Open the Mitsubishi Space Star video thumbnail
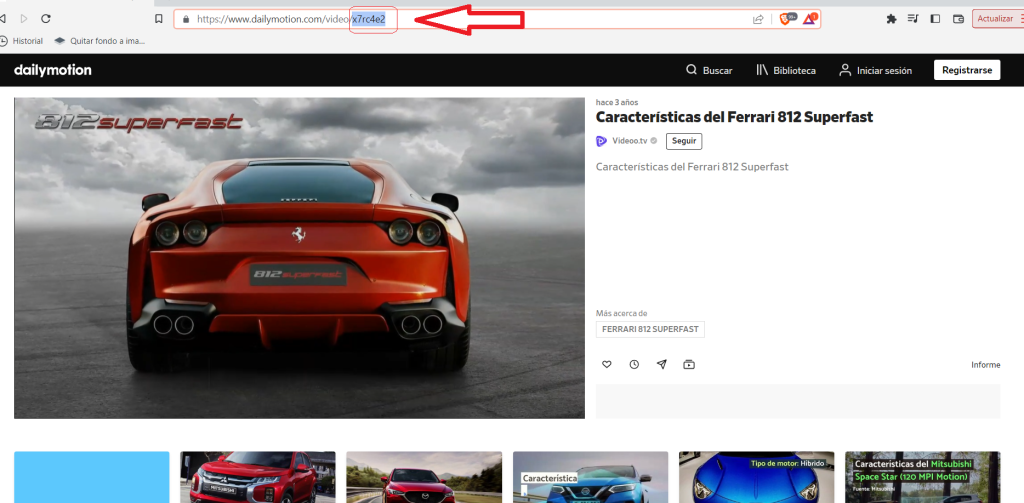The width and height of the screenshot is (1024, 503). (923, 477)
